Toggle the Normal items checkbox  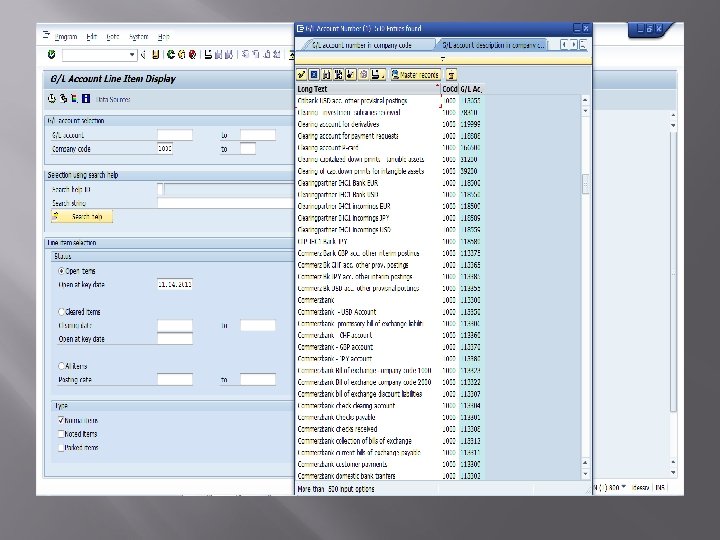tap(61, 420)
